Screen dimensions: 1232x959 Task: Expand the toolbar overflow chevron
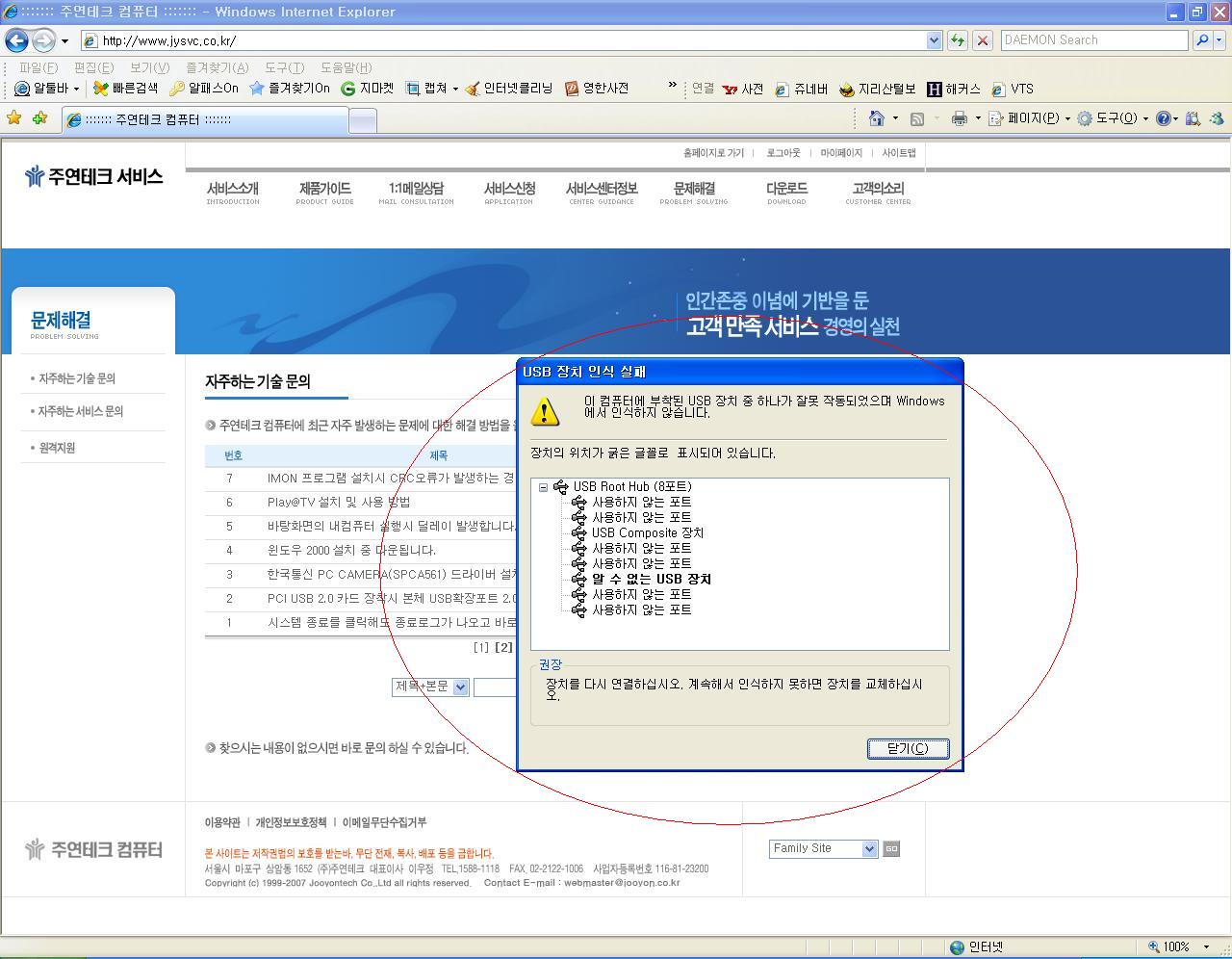point(673,86)
